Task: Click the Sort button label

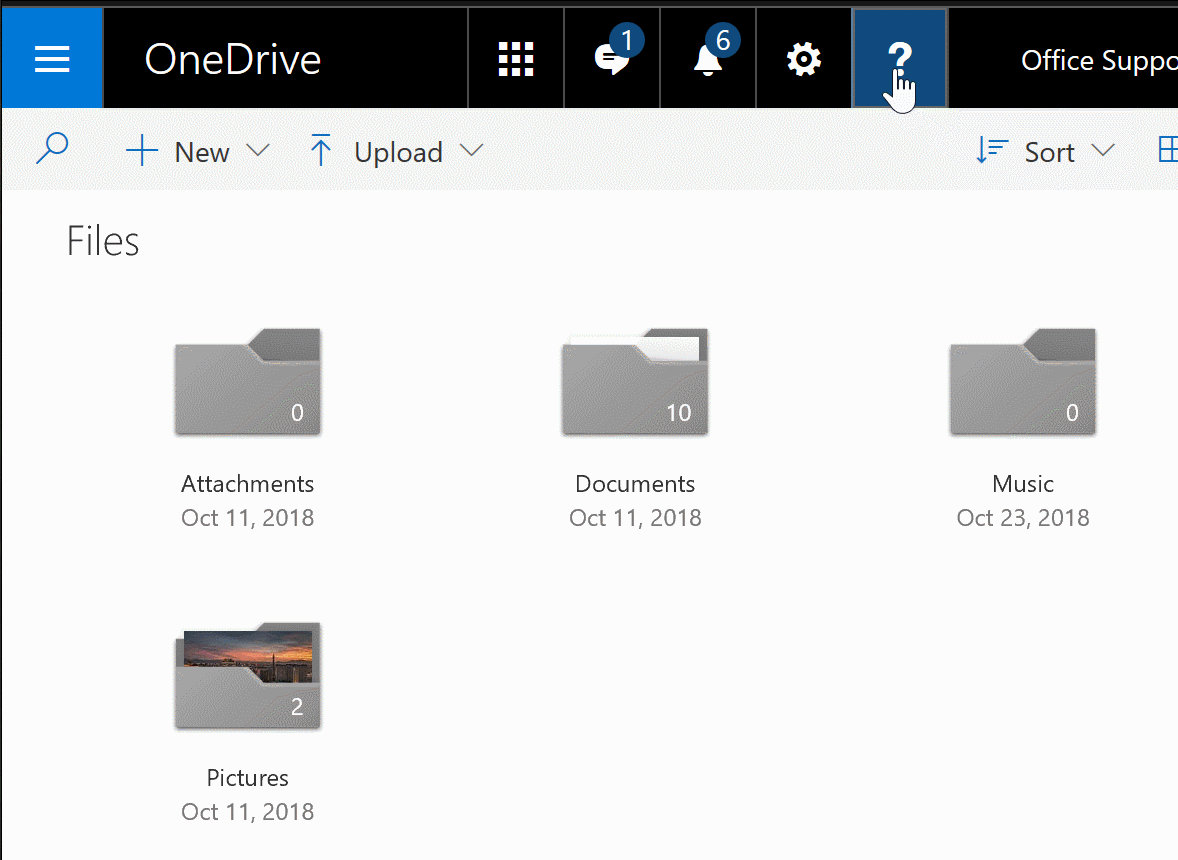Action: (x=1050, y=152)
